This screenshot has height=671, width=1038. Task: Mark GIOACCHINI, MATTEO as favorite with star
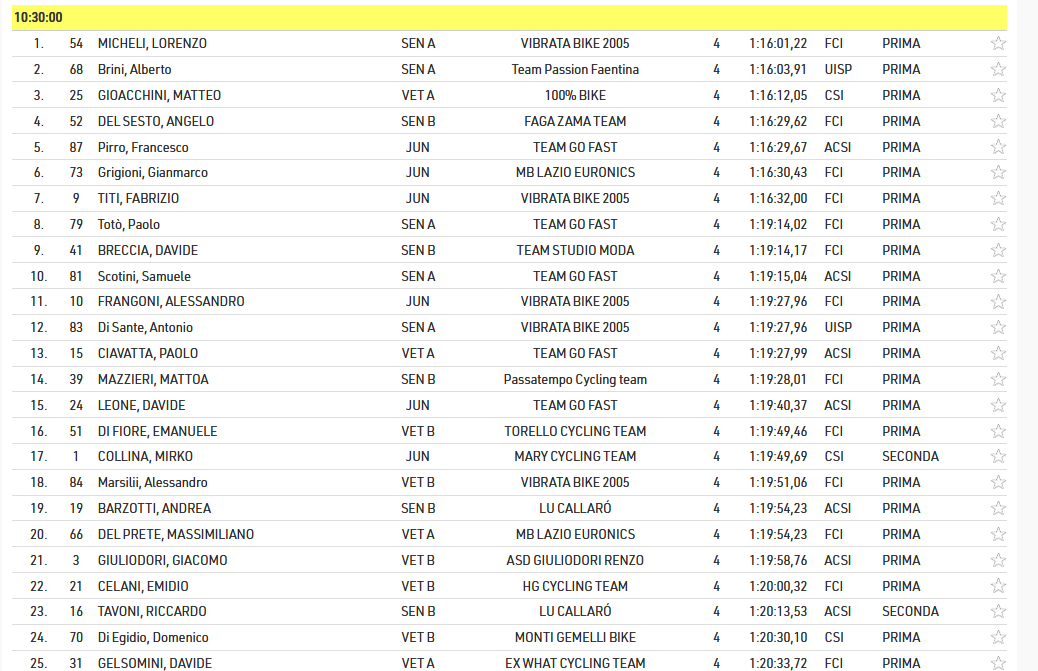998,96
